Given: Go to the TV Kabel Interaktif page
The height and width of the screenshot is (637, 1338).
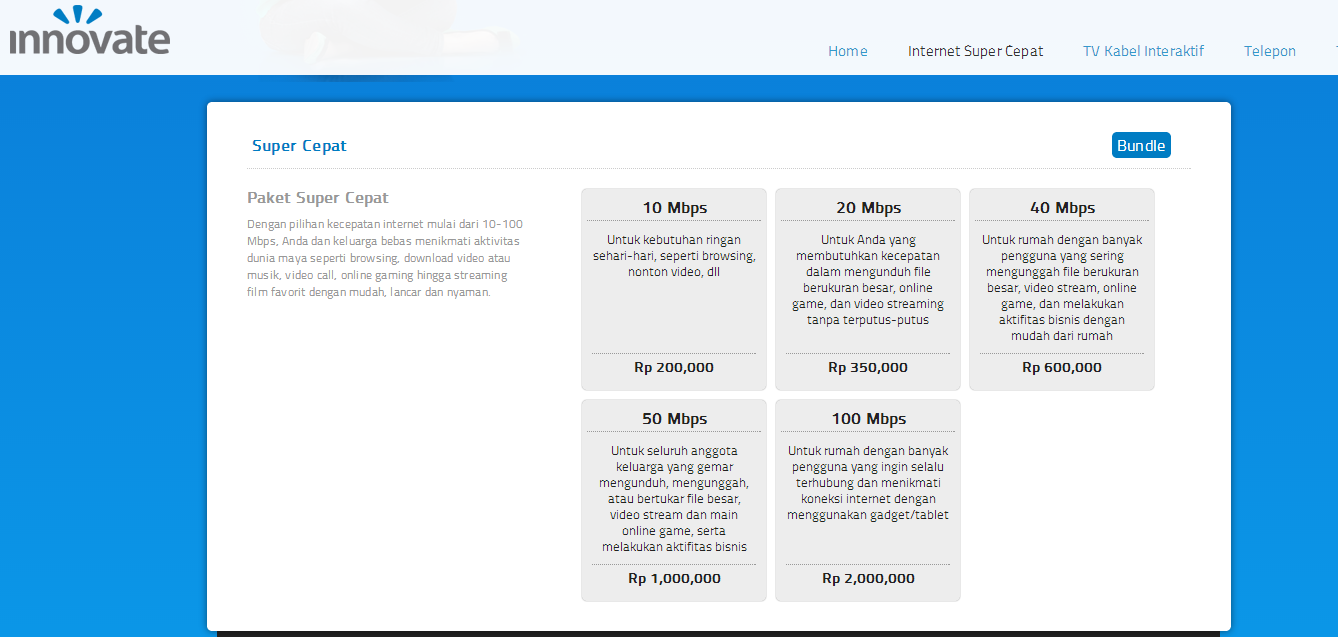Looking at the screenshot, I should pos(1143,51).
